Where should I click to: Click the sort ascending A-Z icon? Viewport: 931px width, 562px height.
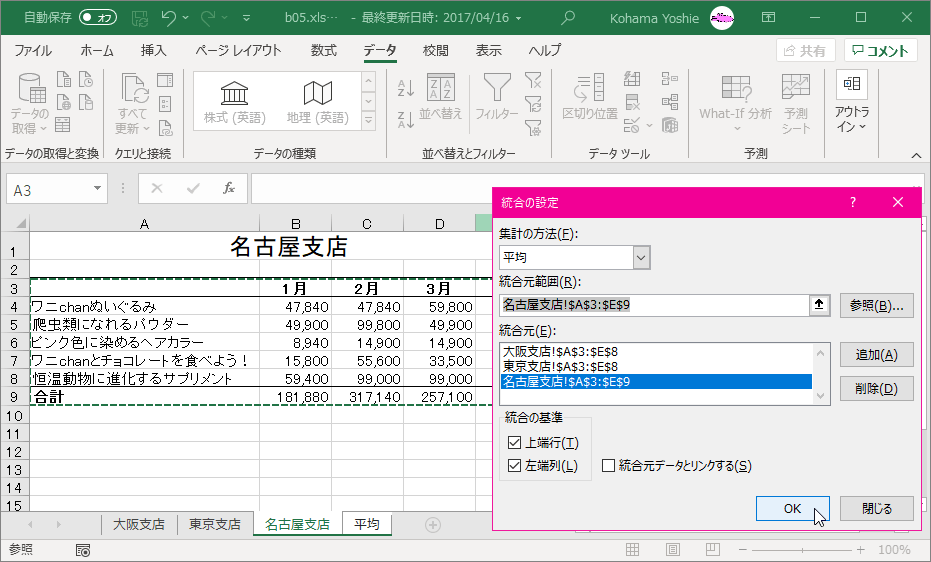click(x=405, y=88)
